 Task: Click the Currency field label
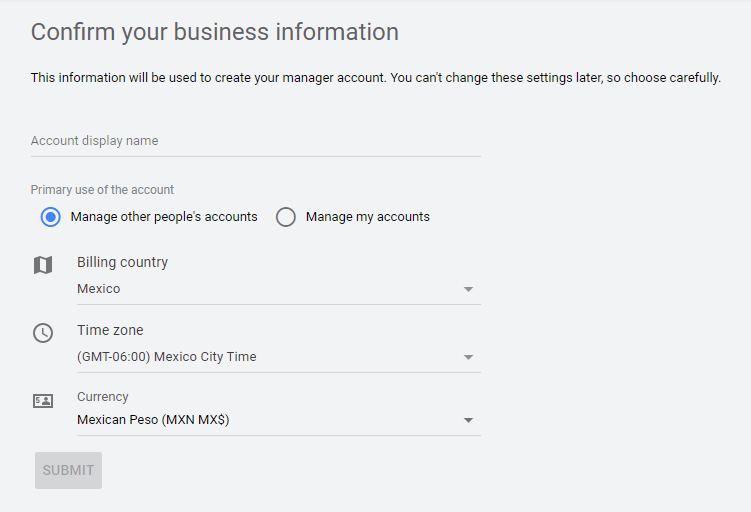(103, 397)
